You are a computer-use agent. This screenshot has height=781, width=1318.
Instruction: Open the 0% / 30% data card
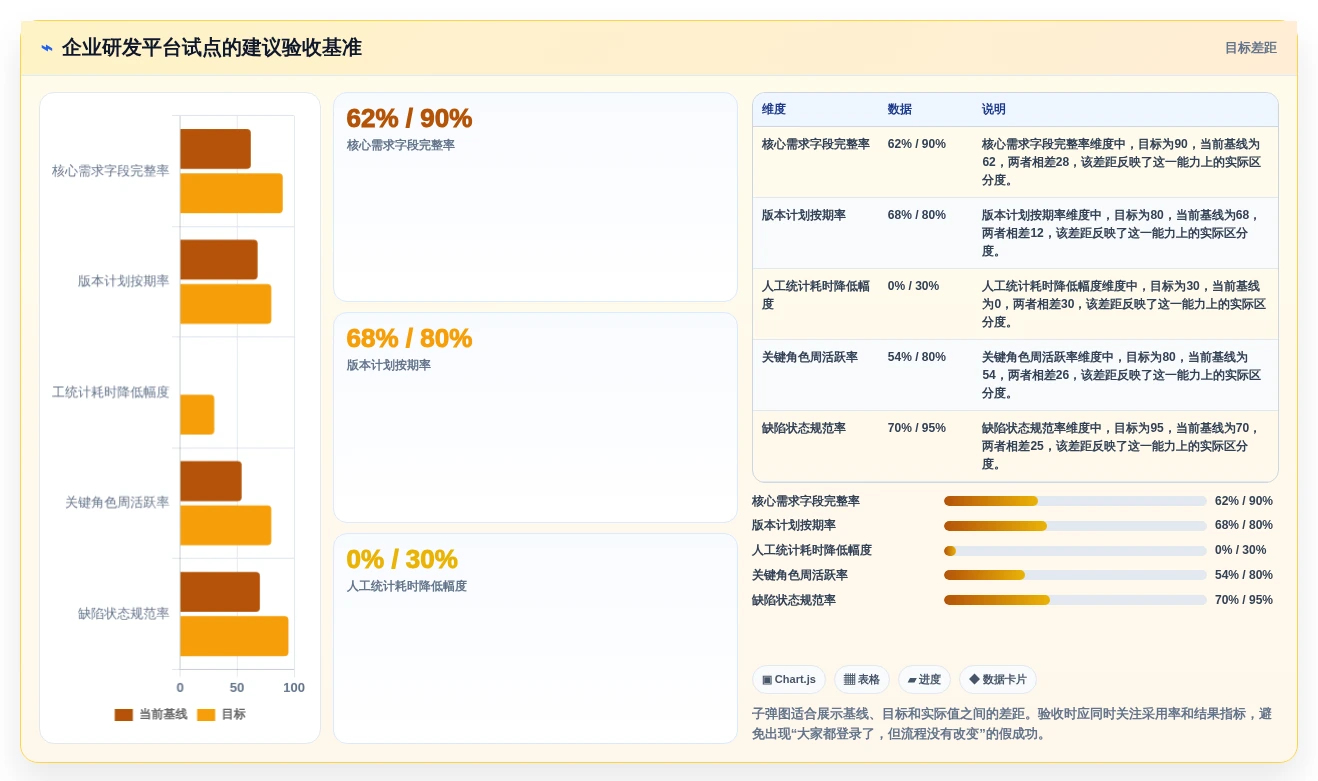click(x=535, y=638)
